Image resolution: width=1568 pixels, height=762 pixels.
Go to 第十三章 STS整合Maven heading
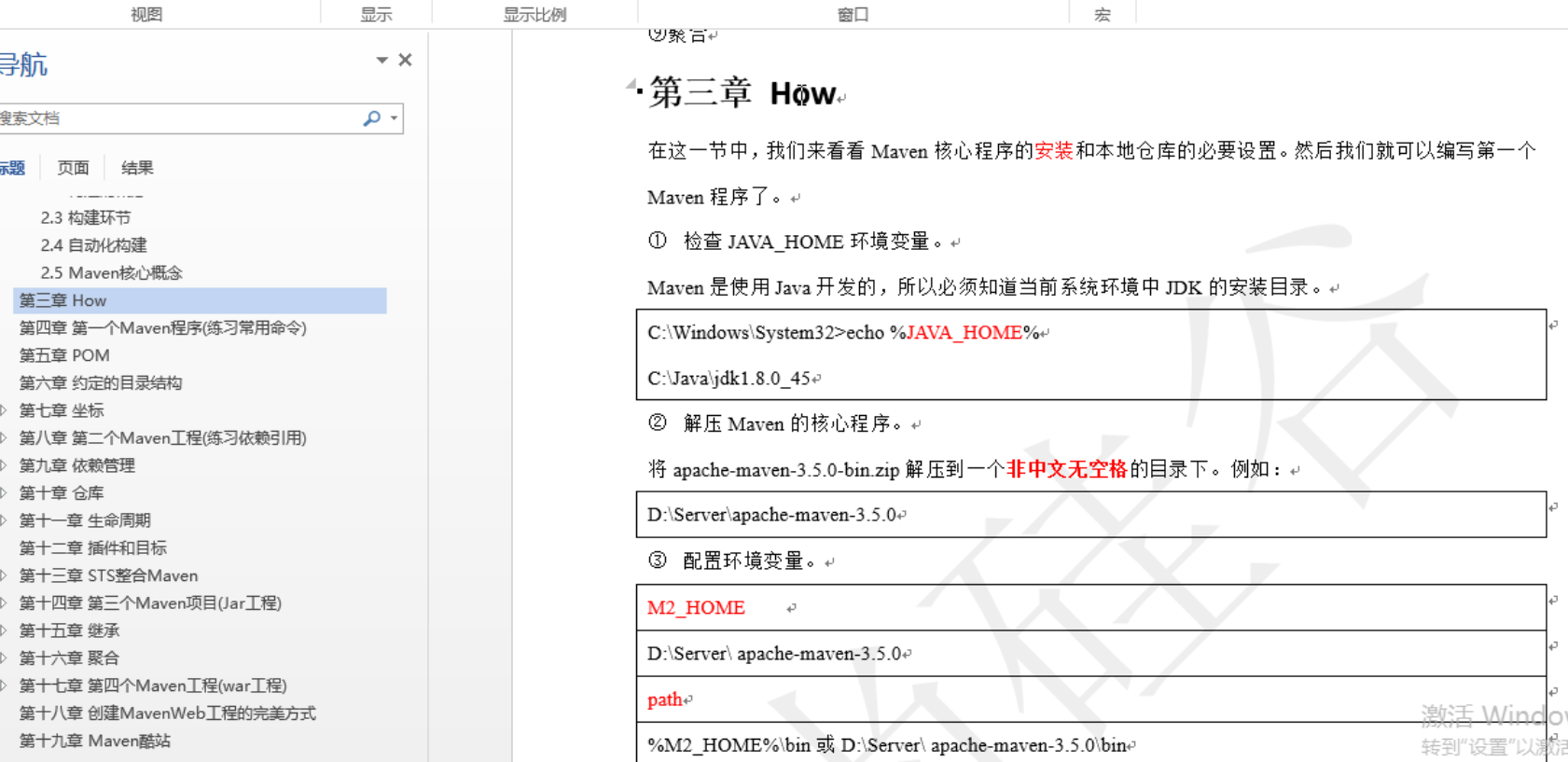(108, 575)
